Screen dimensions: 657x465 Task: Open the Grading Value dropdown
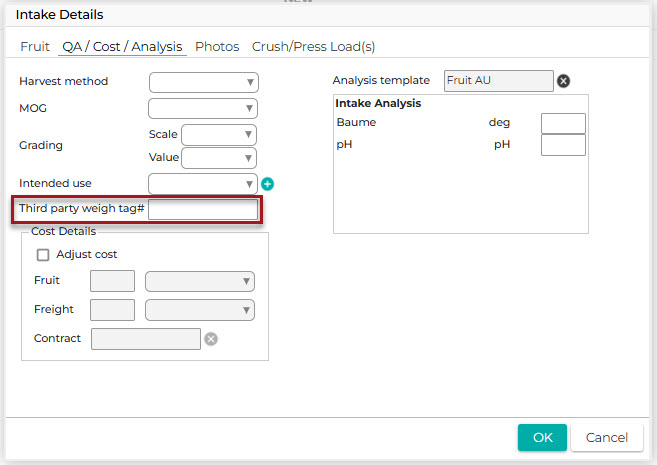coord(219,157)
